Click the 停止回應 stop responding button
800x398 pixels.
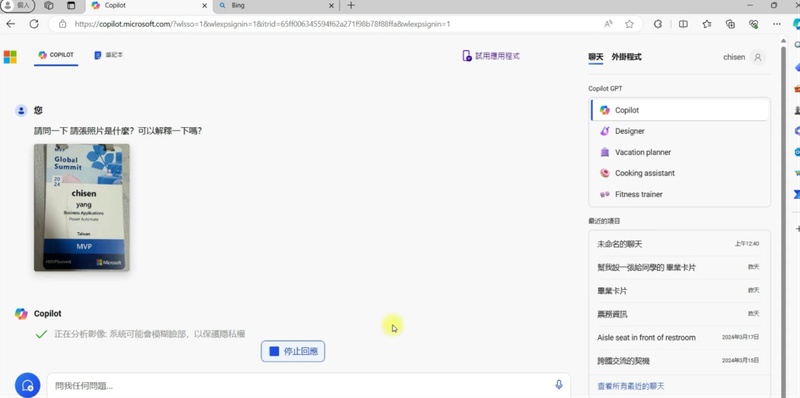click(x=293, y=352)
